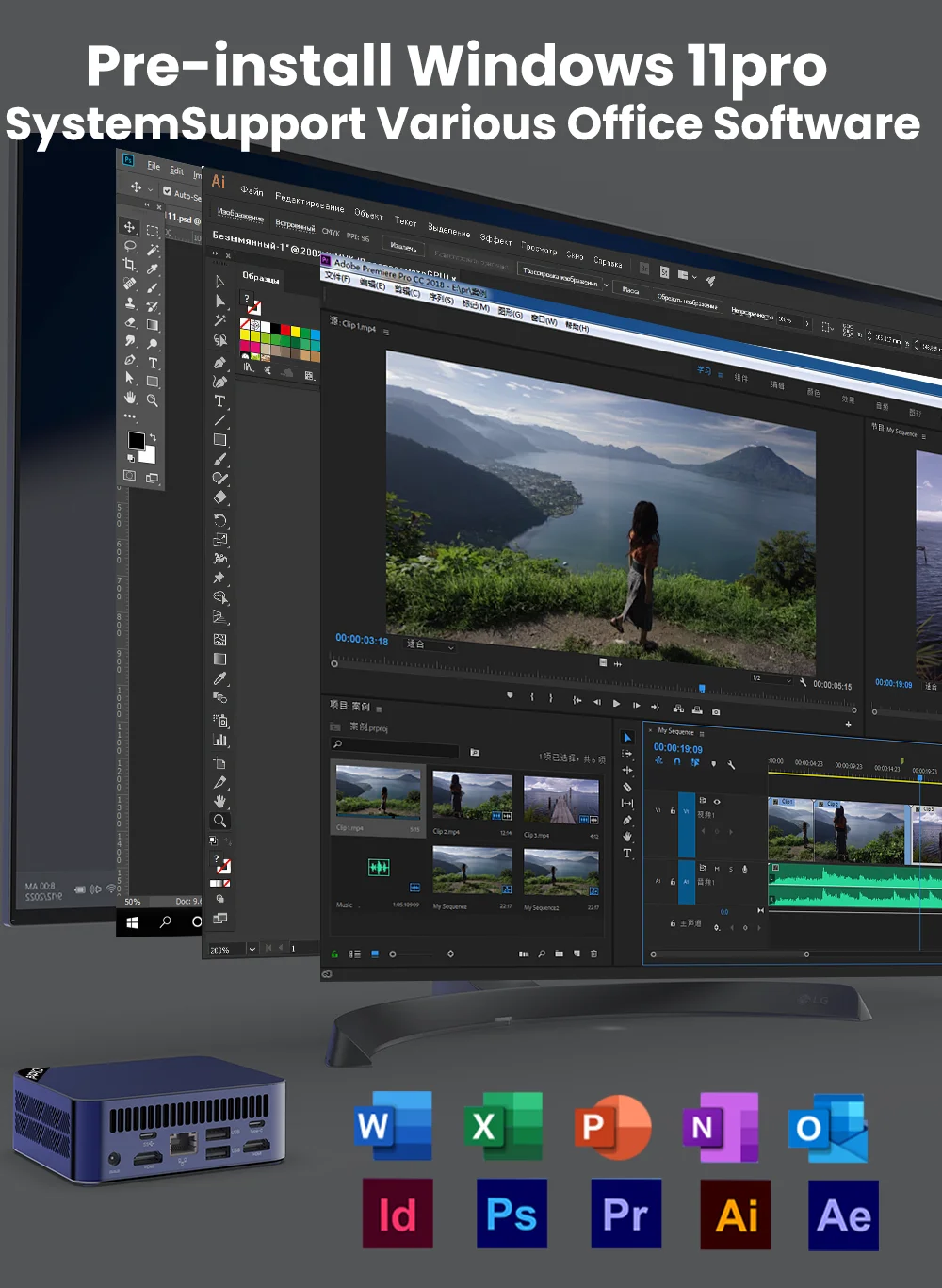Open the 1/2 playback resolution dropdown
This screenshot has height=1288, width=942.
click(771, 678)
